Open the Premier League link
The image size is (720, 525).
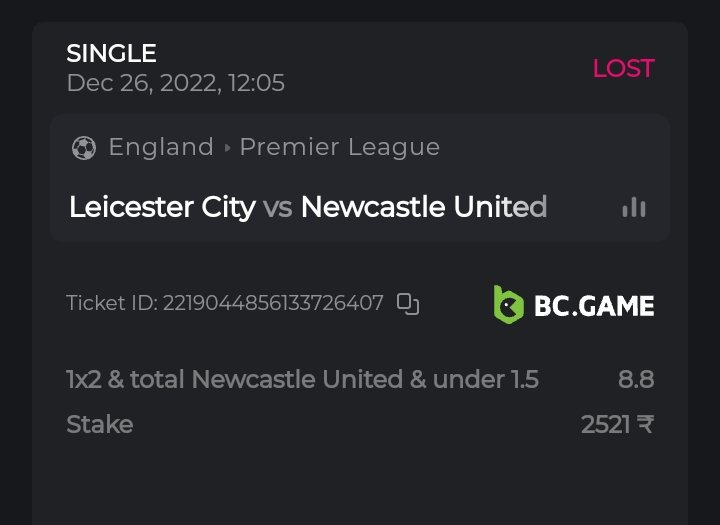click(340, 147)
